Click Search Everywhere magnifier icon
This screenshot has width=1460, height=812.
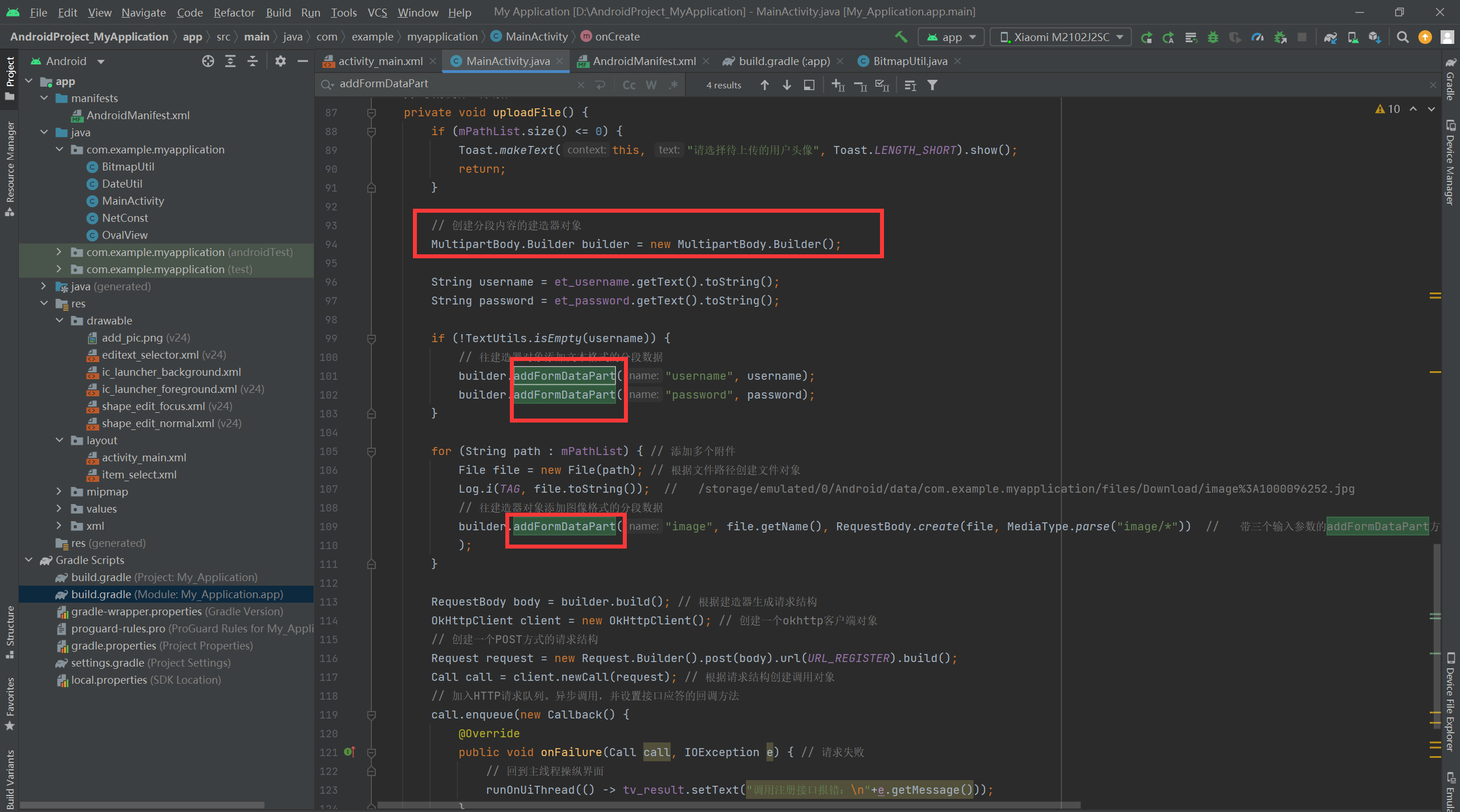pyautogui.click(x=1402, y=37)
